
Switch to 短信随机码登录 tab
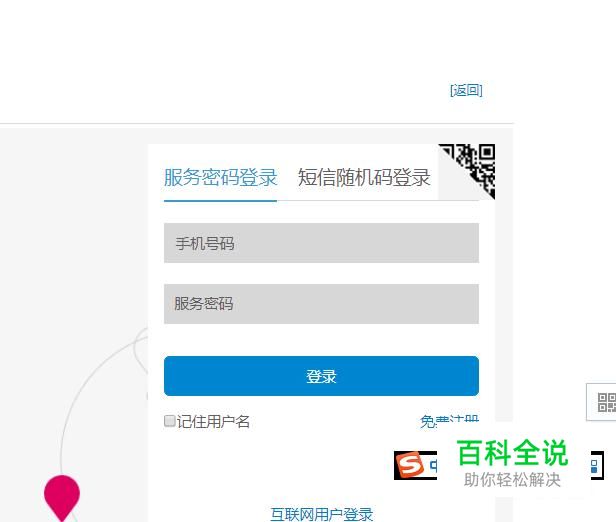[364, 178]
